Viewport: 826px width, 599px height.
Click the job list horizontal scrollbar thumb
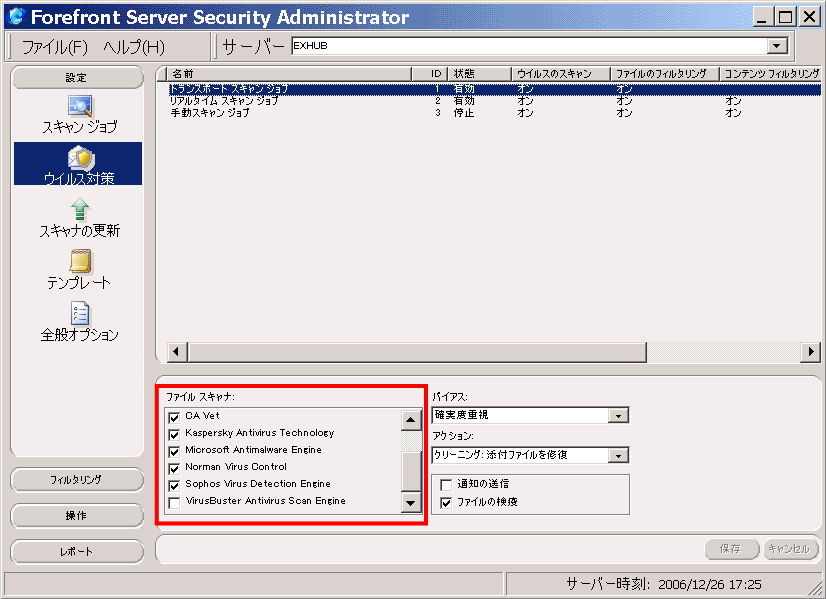[417, 352]
